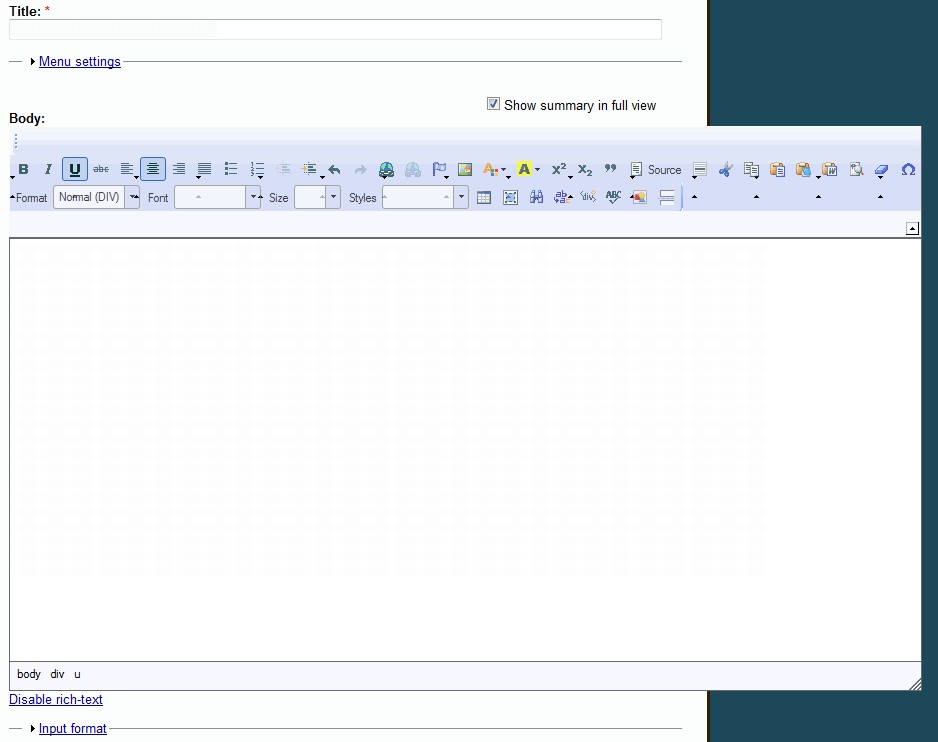Insert a table
Image resolution: width=938 pixels, height=742 pixels.
click(483, 197)
